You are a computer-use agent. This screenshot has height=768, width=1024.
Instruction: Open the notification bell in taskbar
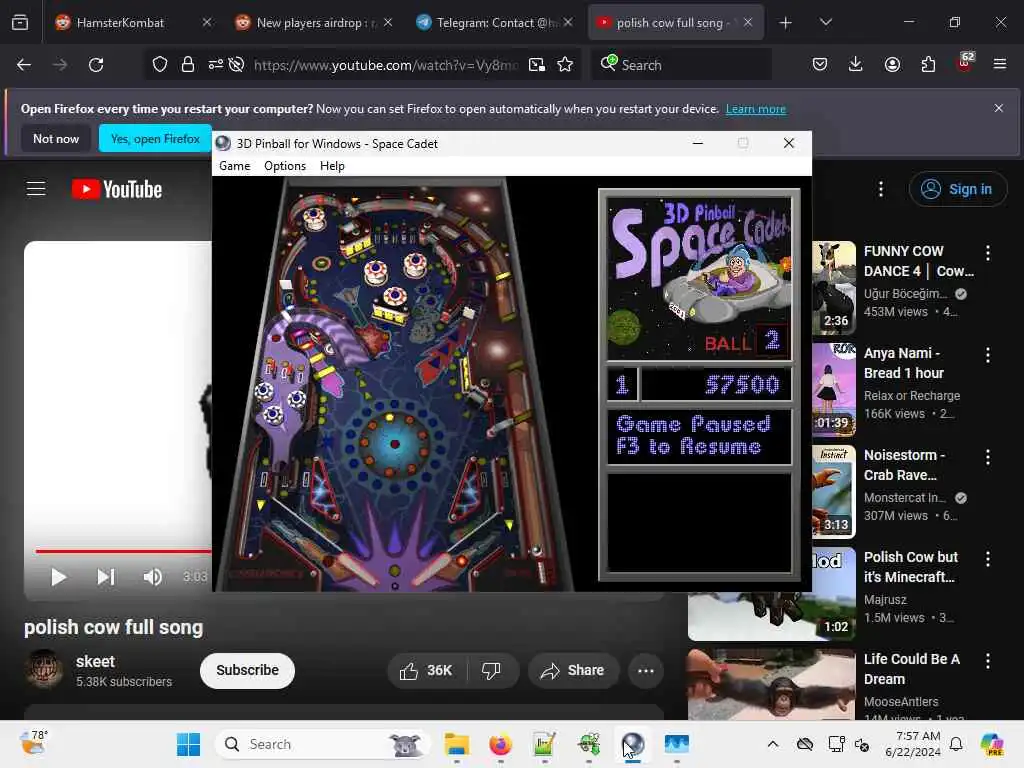point(956,744)
